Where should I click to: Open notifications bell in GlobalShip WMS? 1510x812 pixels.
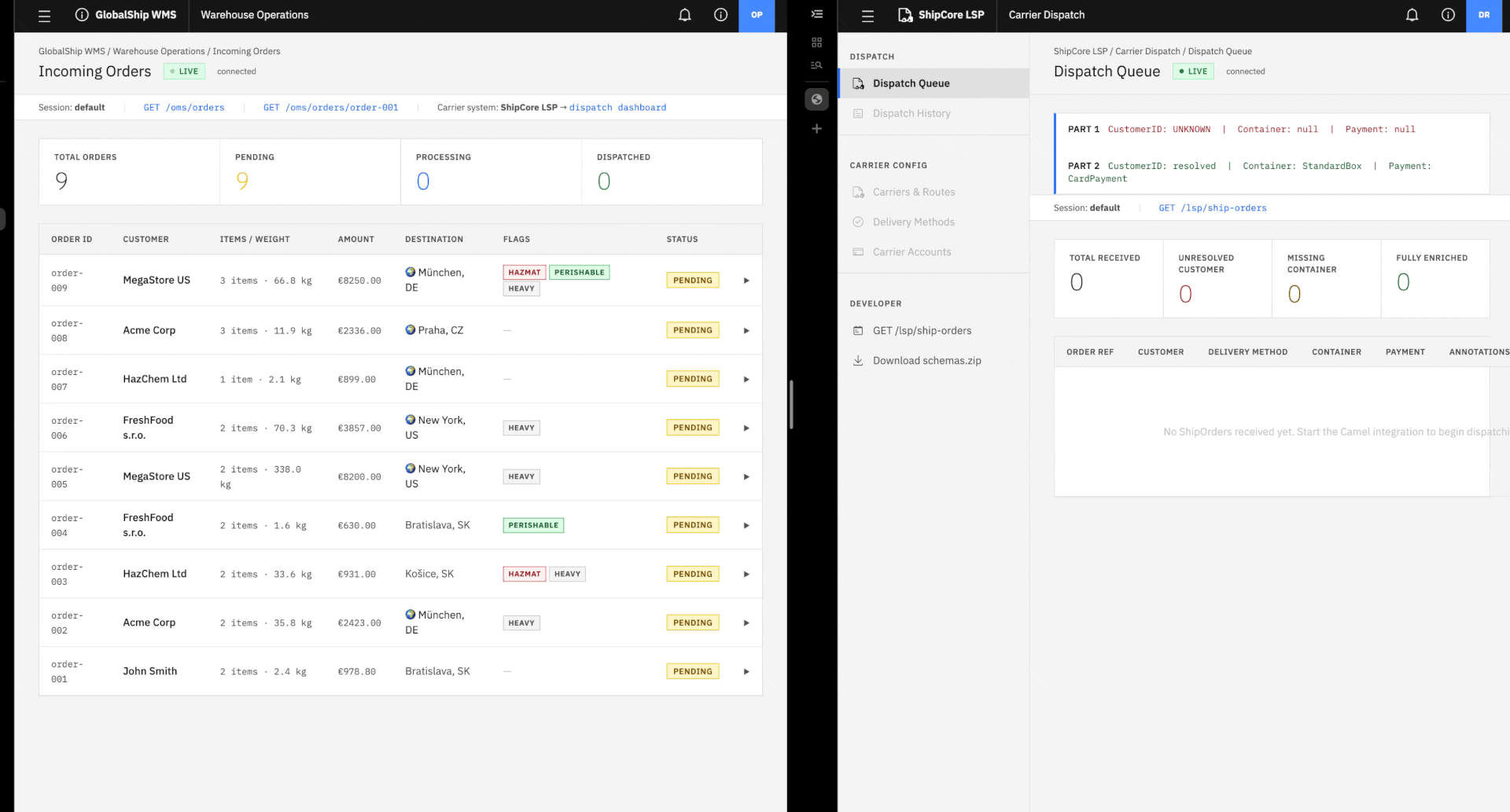(684, 15)
